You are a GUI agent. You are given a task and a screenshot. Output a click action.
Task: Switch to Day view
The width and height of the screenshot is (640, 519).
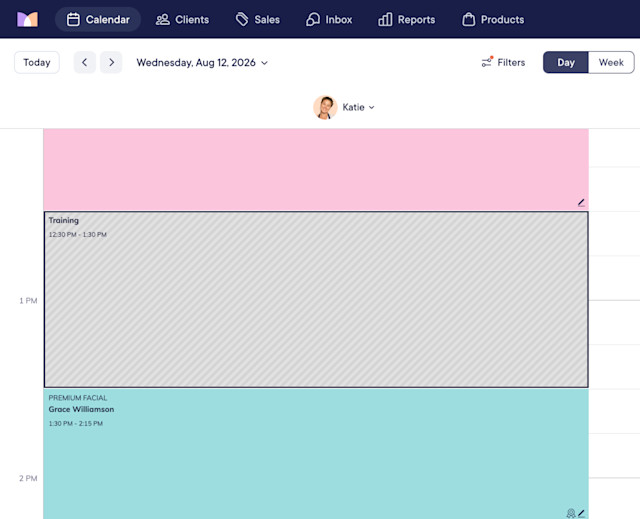coord(566,62)
